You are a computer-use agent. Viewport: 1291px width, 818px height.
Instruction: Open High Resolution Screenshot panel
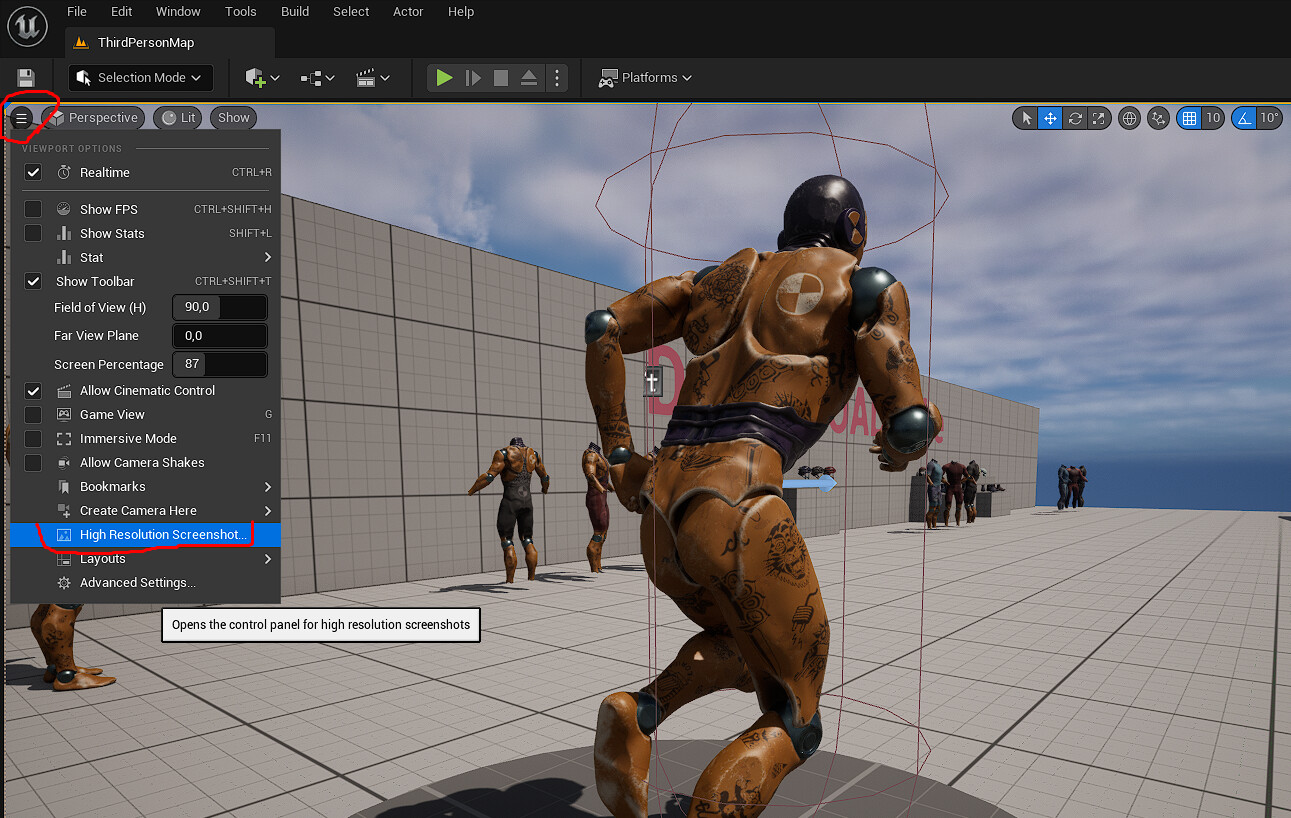pos(145,534)
